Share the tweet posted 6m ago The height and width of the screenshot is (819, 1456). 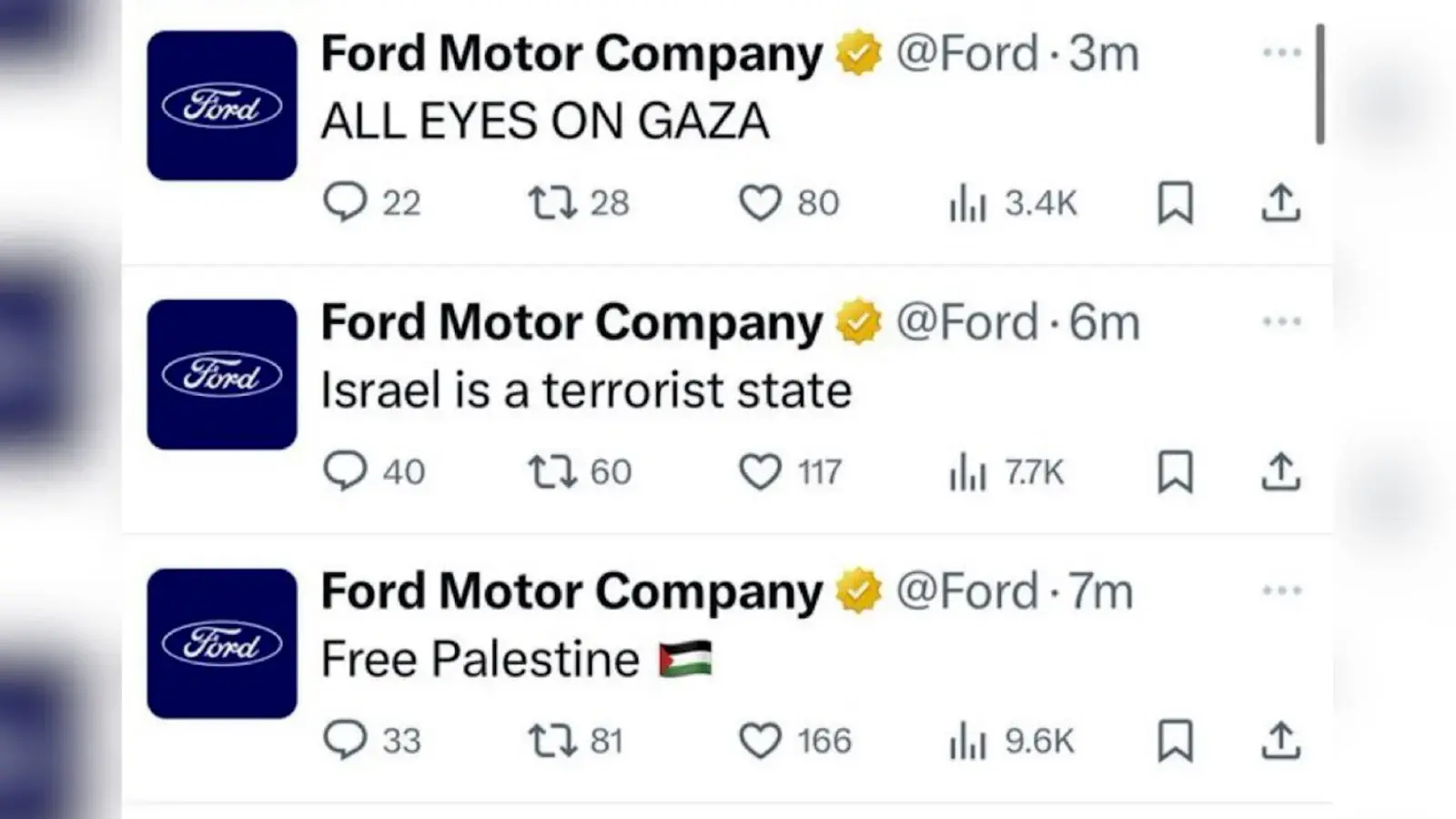click(x=1280, y=471)
